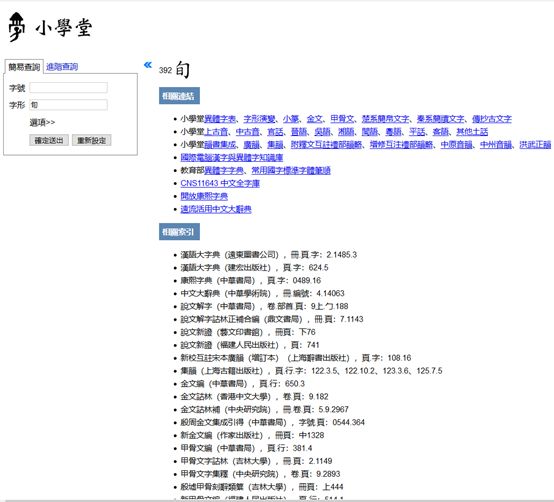
Task: Select the 甲骨文字詁林 (吉林大學) row
Action: coord(257,461)
